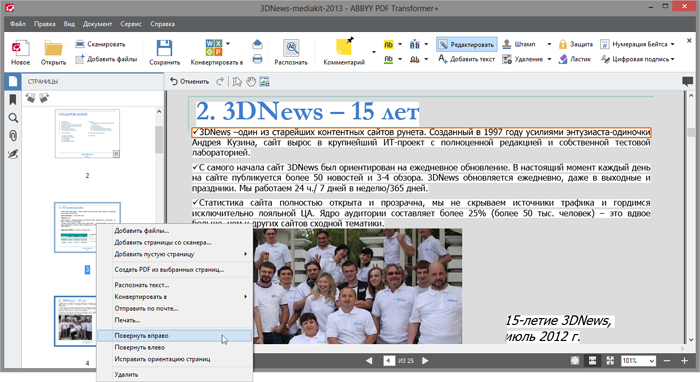Viewport: 700px width, 382px height.
Task: Go to the previous page arrow
Action: coord(369,361)
